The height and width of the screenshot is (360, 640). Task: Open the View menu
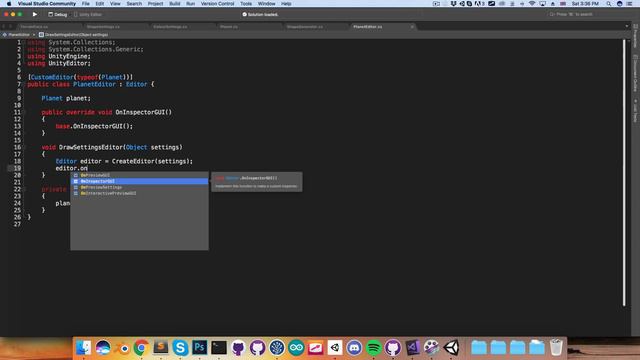115,4
